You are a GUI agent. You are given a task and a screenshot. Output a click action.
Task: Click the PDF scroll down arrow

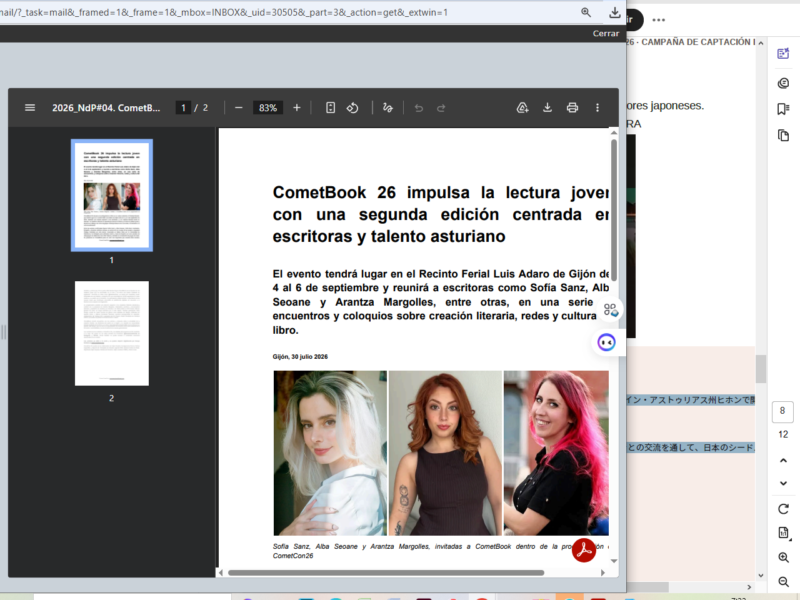[614, 561]
